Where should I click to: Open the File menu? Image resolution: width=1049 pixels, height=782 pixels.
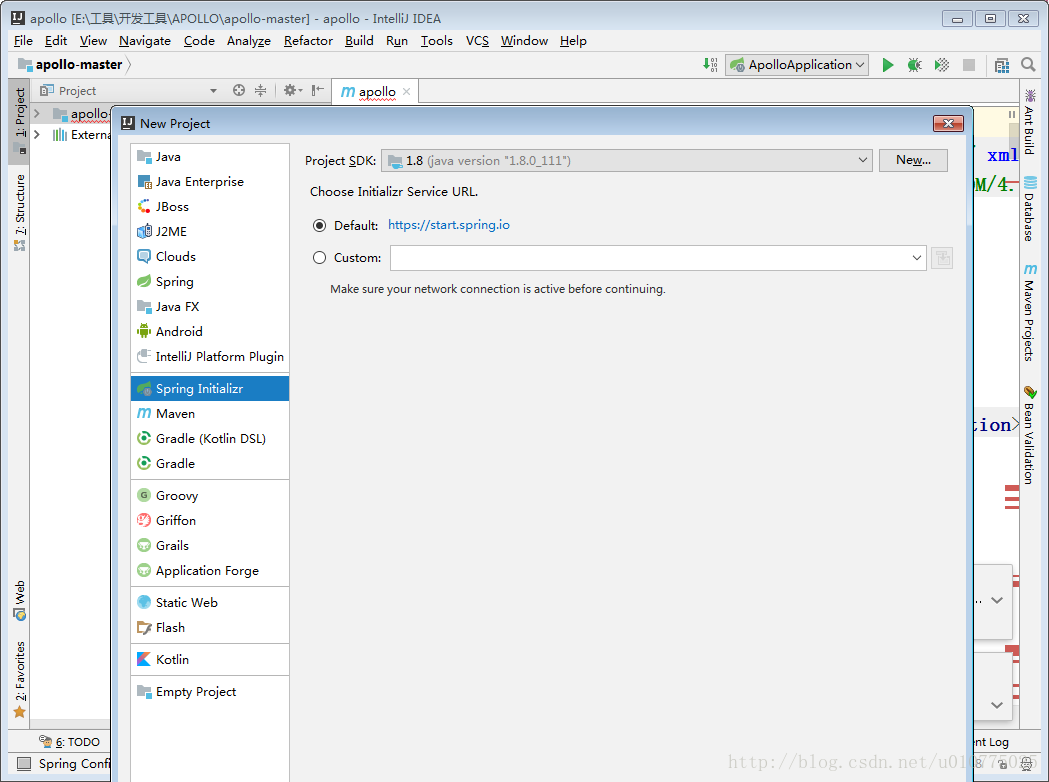[x=23, y=41]
